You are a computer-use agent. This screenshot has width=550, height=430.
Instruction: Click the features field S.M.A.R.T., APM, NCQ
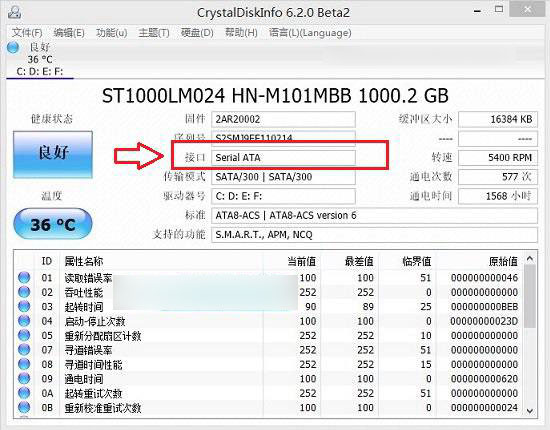(374, 235)
